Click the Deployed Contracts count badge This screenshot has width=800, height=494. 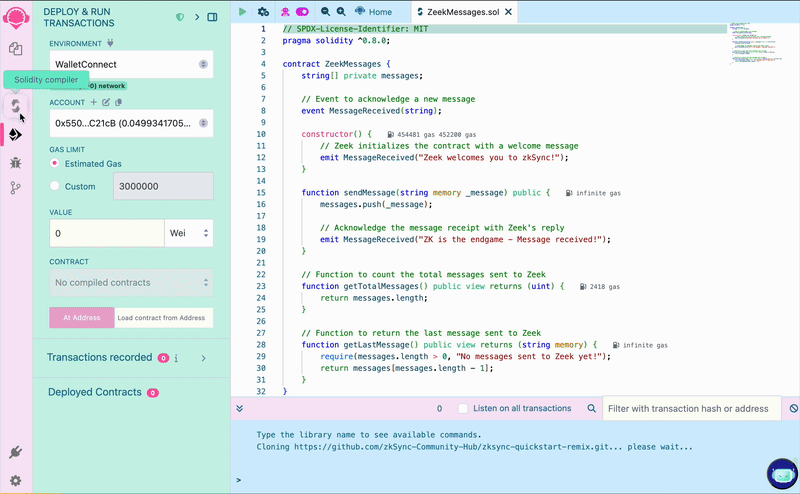tap(153, 393)
